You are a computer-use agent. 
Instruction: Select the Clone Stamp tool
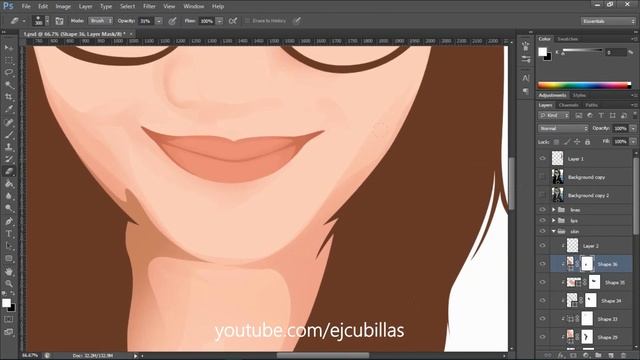pos(9,147)
